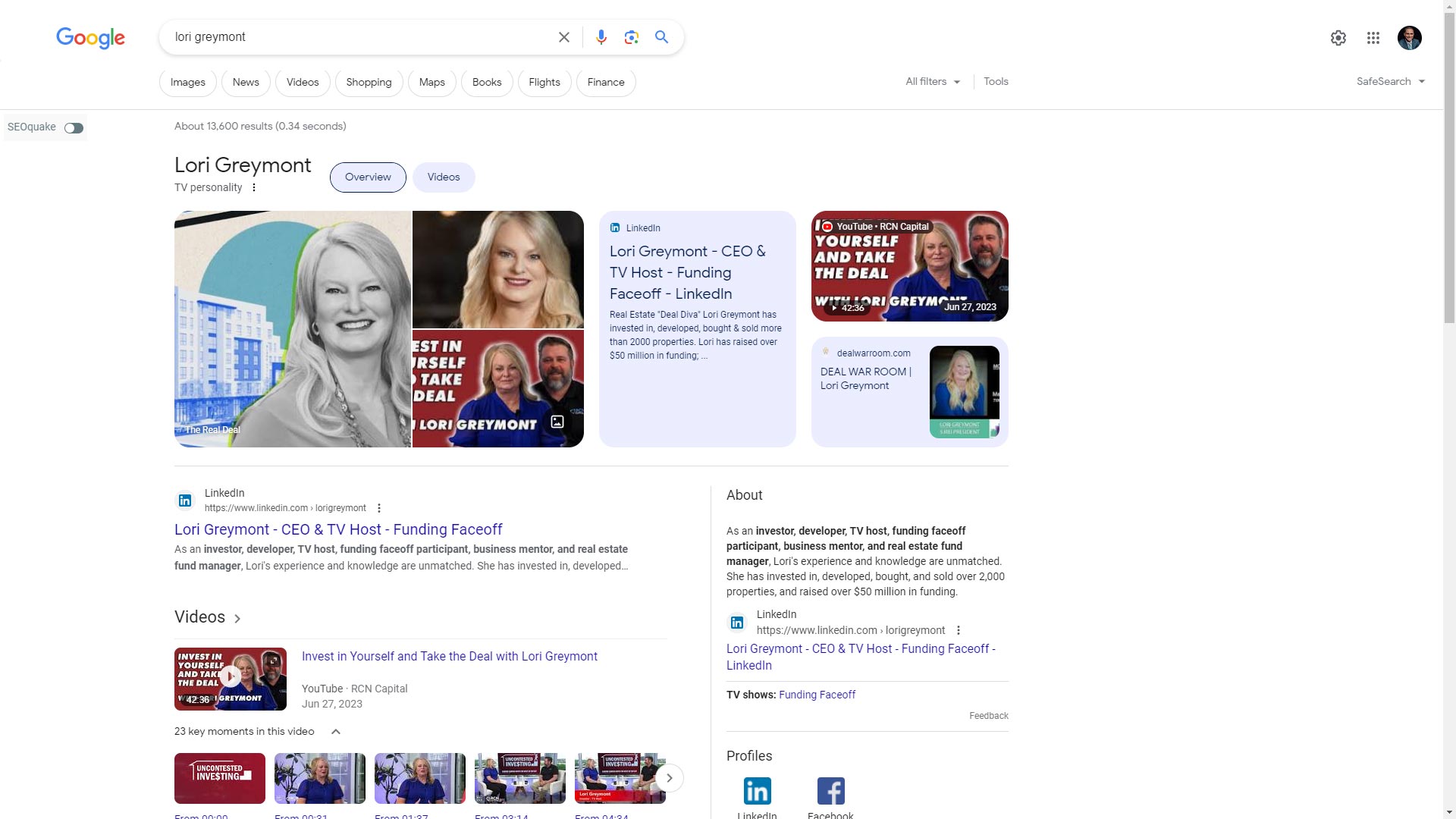Open Facebook profile icon under Profiles
Viewport: 1456px width, 819px height.
[x=830, y=791]
